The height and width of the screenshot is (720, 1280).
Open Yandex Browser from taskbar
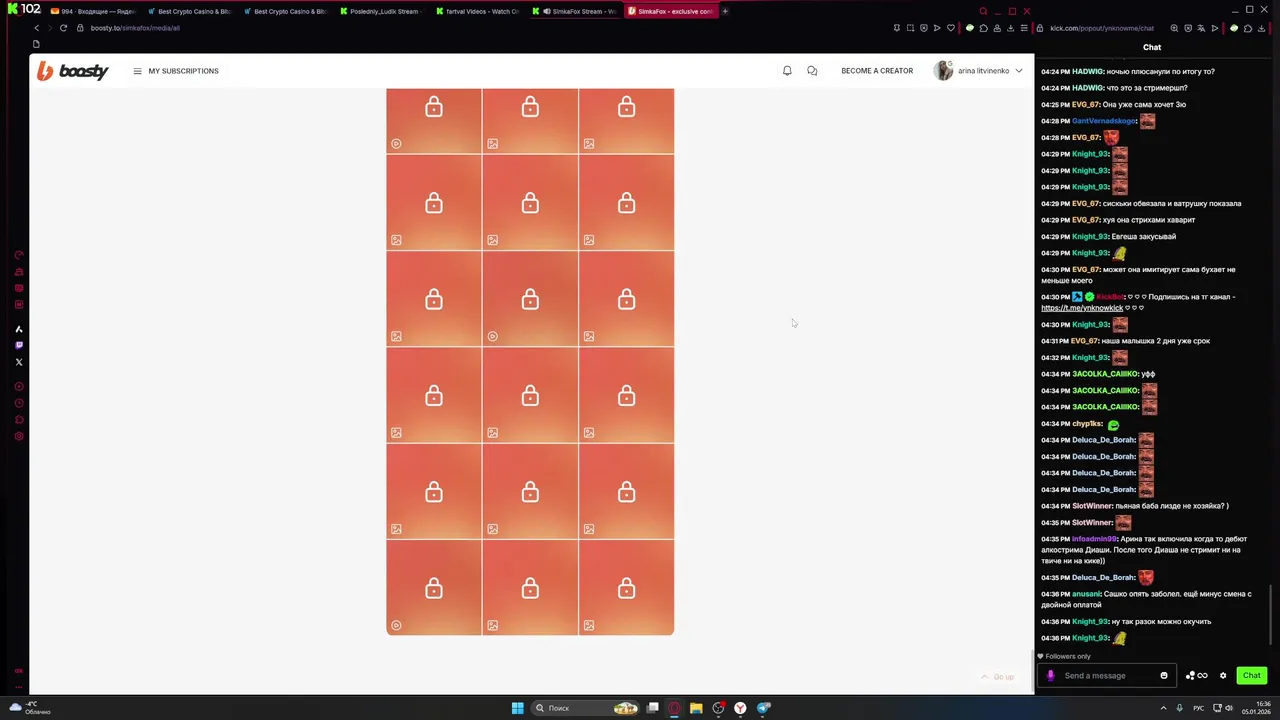(x=740, y=708)
